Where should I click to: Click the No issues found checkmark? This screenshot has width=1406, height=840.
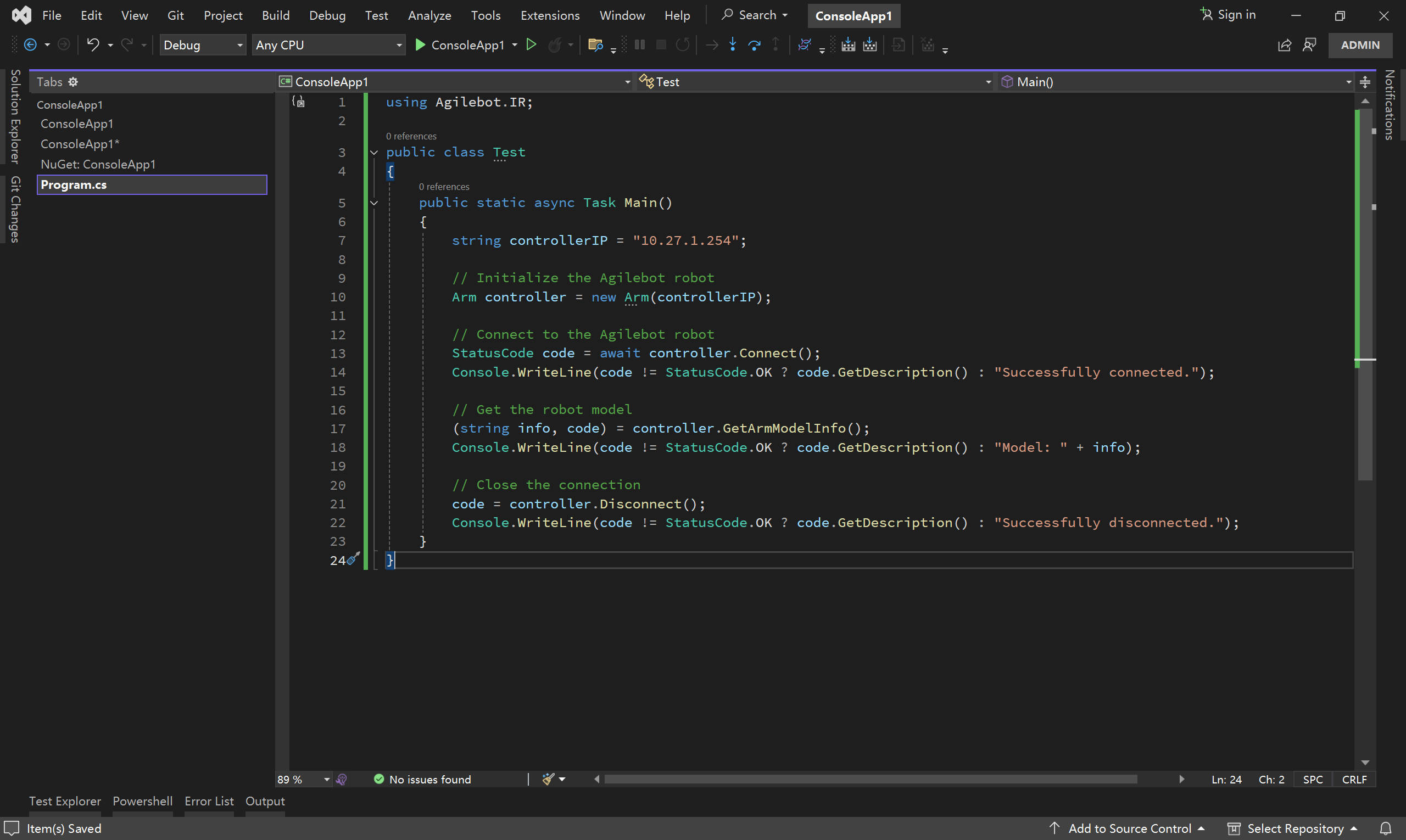click(x=379, y=780)
